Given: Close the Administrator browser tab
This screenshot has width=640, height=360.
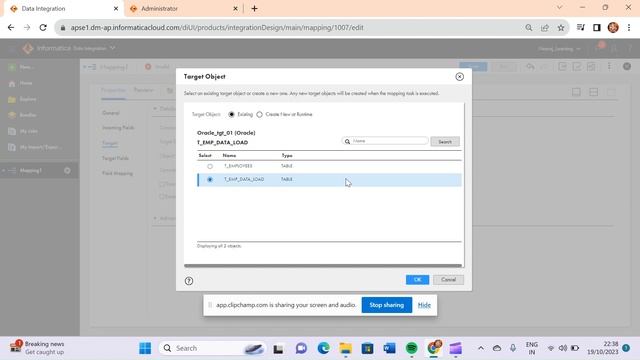Looking at the screenshot, I should click(235, 9).
